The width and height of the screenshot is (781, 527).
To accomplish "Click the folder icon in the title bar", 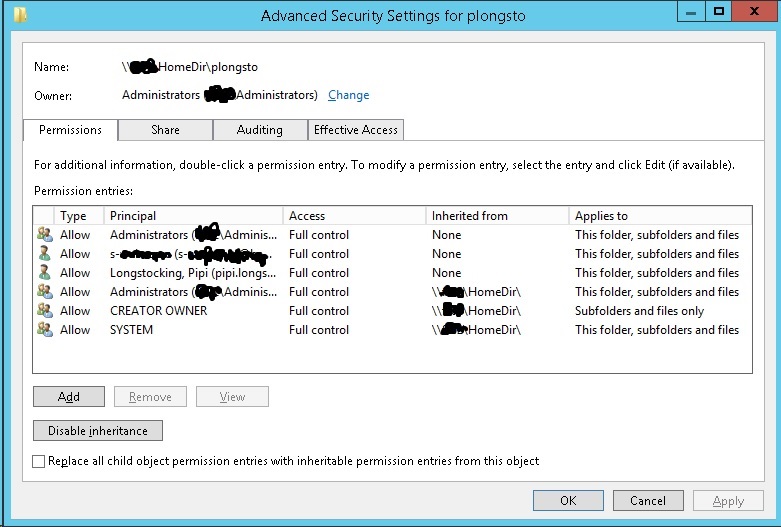I will [x=20, y=14].
